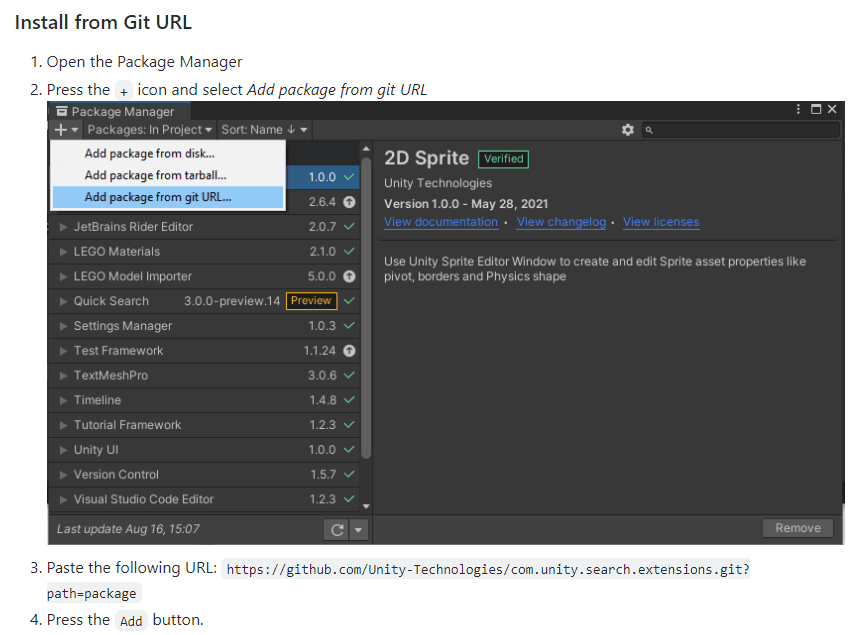The height and width of the screenshot is (635, 858).
Task: Click update-available icon for LEGO Model Importer
Action: [x=349, y=276]
